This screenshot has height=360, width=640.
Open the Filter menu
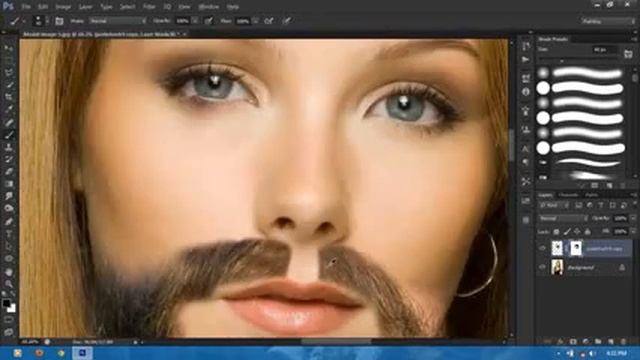tap(149, 7)
